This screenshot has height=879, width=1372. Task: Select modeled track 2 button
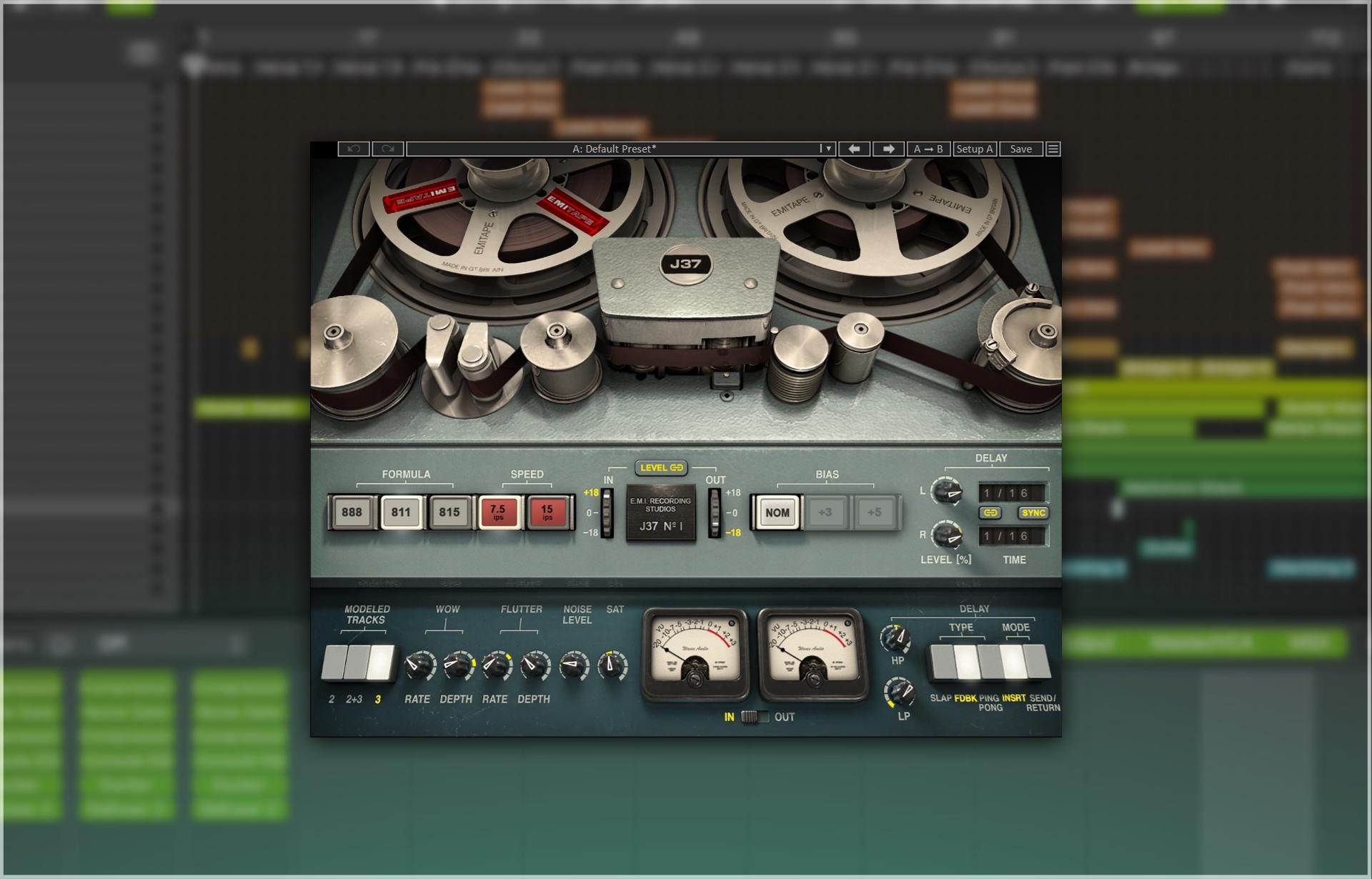tap(333, 662)
